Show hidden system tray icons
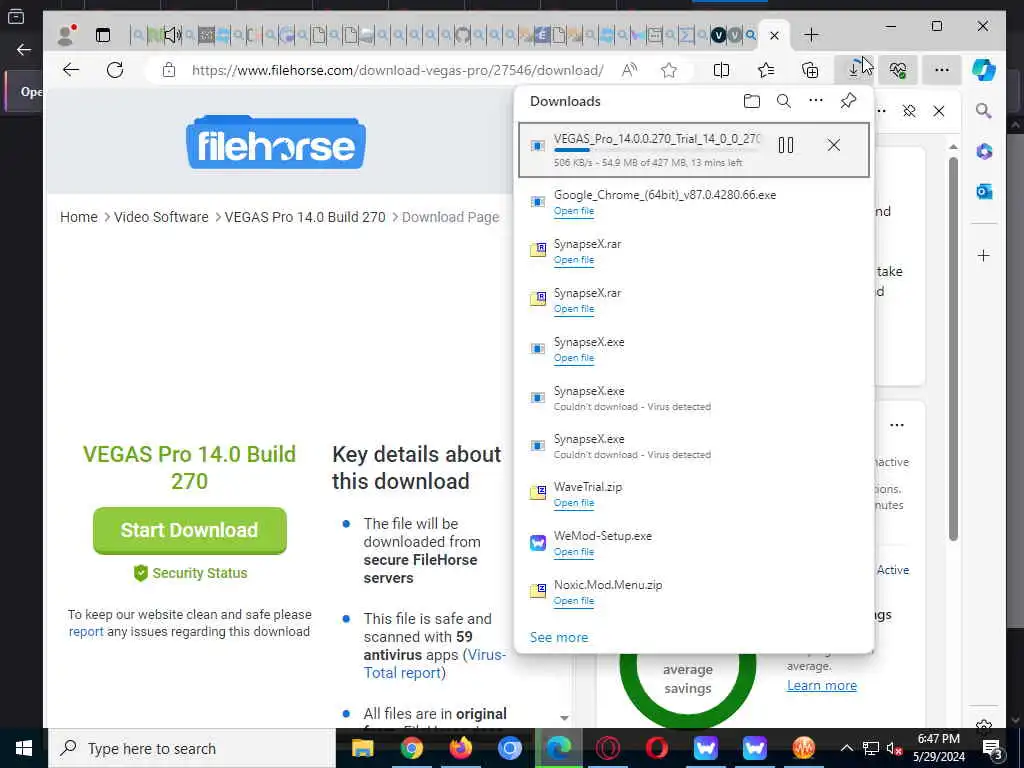This screenshot has width=1024, height=768. click(x=846, y=748)
